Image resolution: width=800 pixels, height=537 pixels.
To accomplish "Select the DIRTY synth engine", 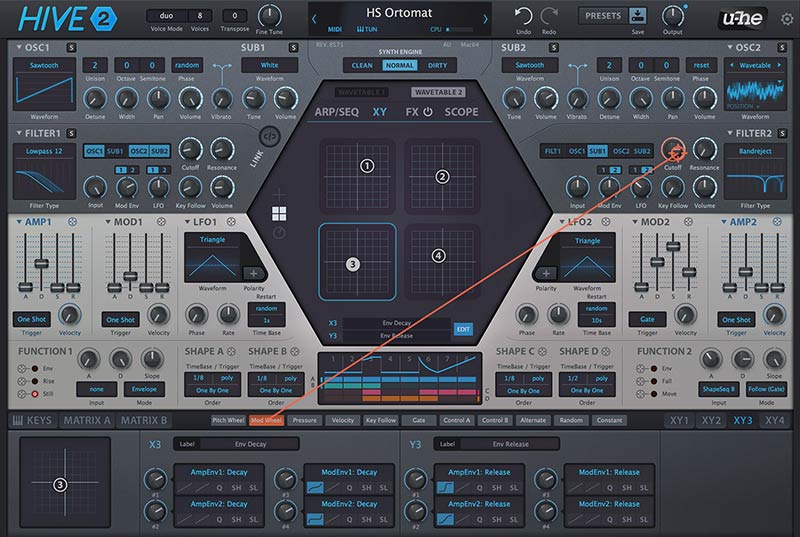I will (x=437, y=65).
